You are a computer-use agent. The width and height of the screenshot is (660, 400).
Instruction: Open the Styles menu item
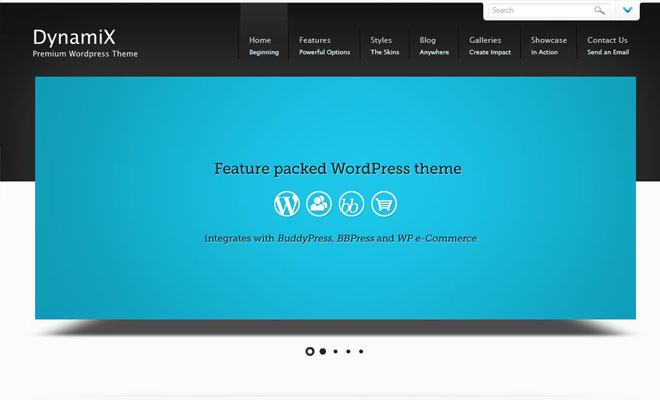pos(384,45)
